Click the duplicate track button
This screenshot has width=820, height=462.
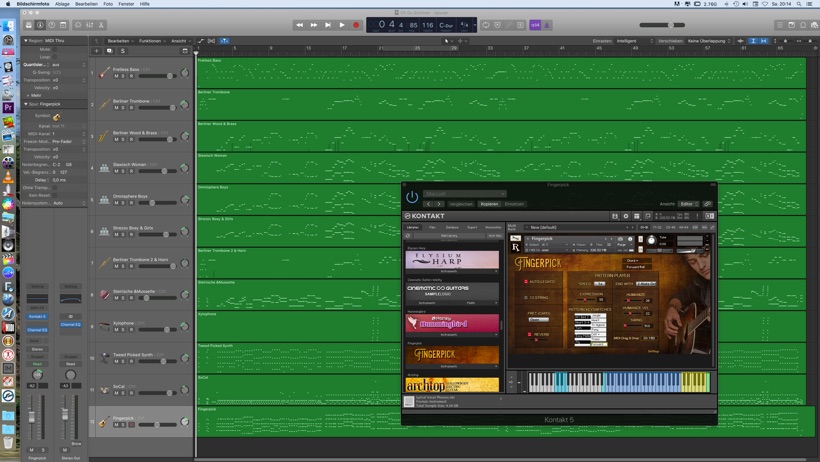point(109,51)
